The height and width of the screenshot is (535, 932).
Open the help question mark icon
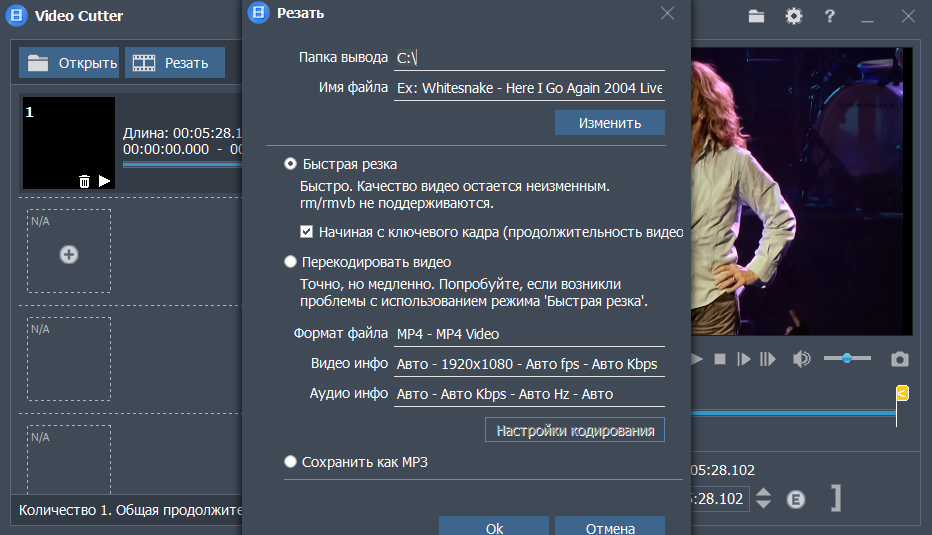point(830,16)
